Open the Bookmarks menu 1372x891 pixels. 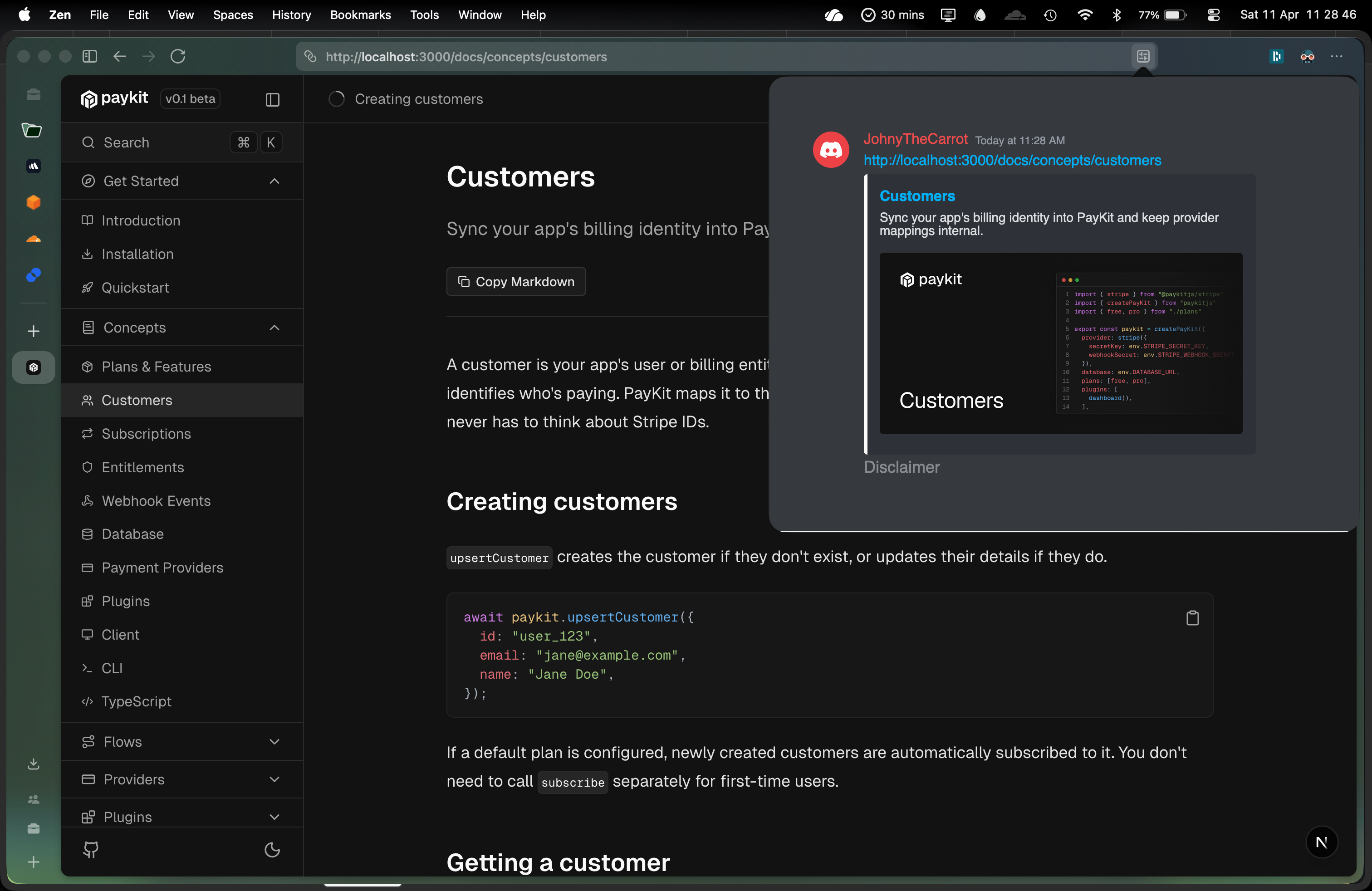tap(360, 15)
